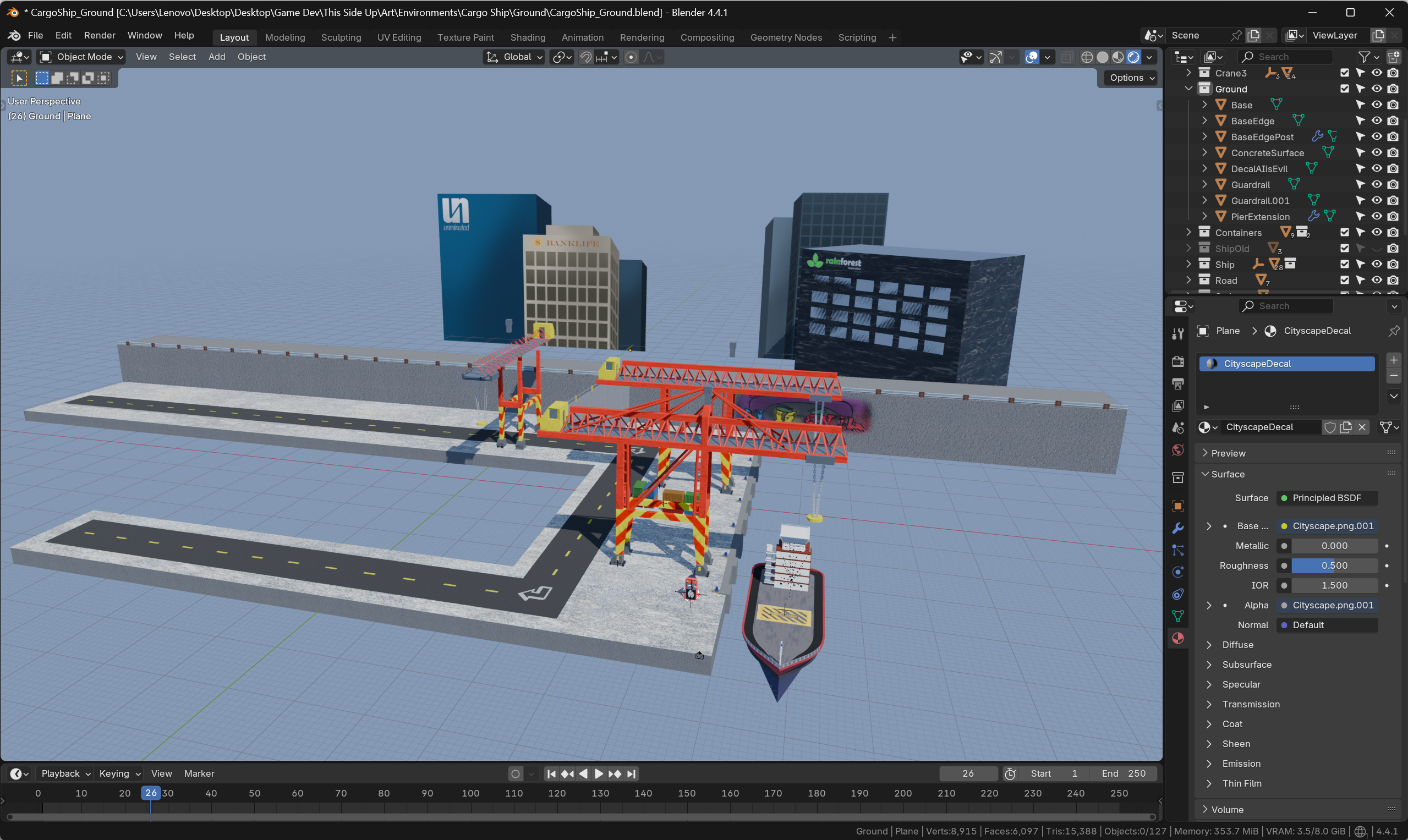1408x840 pixels.
Task: Open the Object Mode dropdown
Action: (81, 57)
